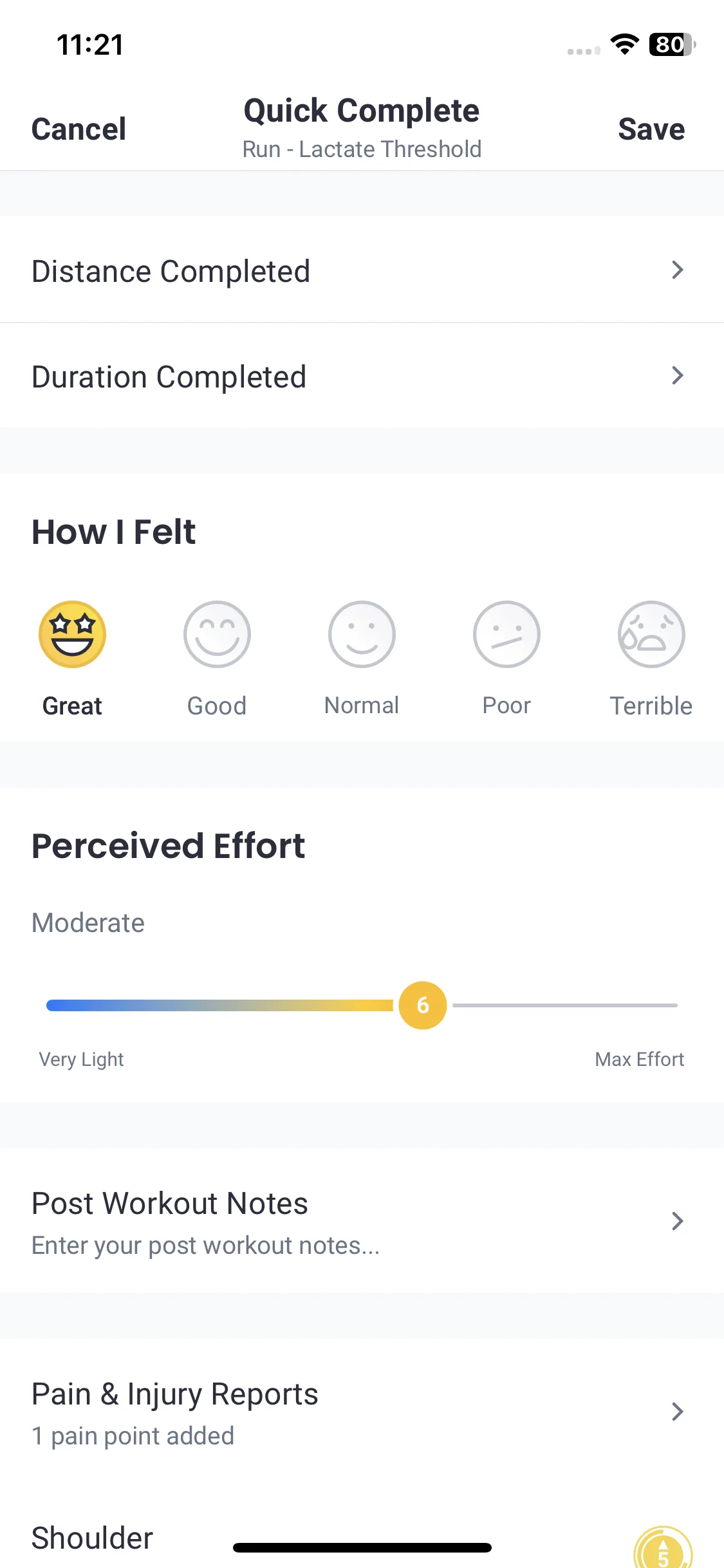Tap the Shoulder pain level badge icon

(663, 1547)
